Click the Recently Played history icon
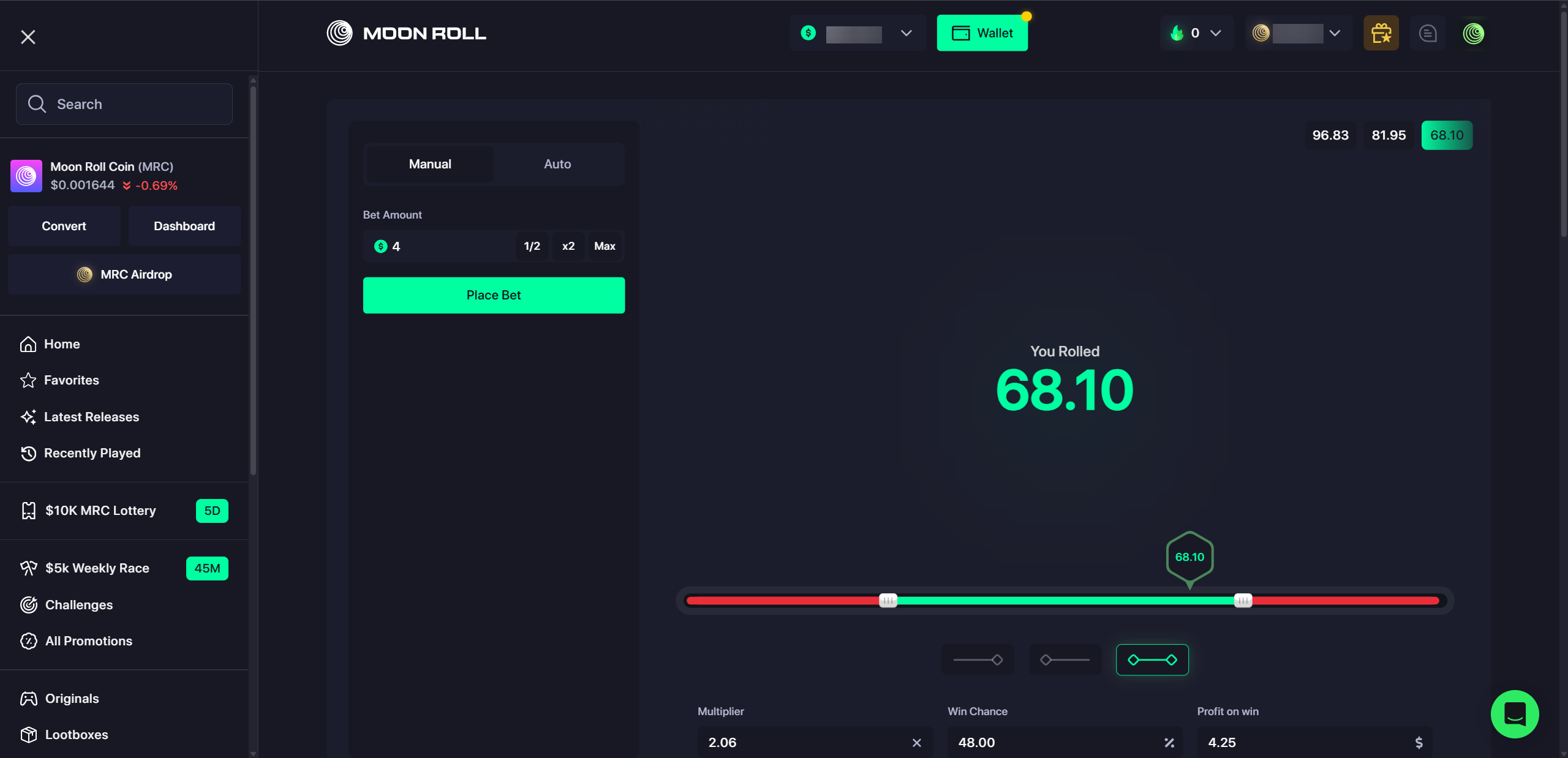 tap(28, 453)
